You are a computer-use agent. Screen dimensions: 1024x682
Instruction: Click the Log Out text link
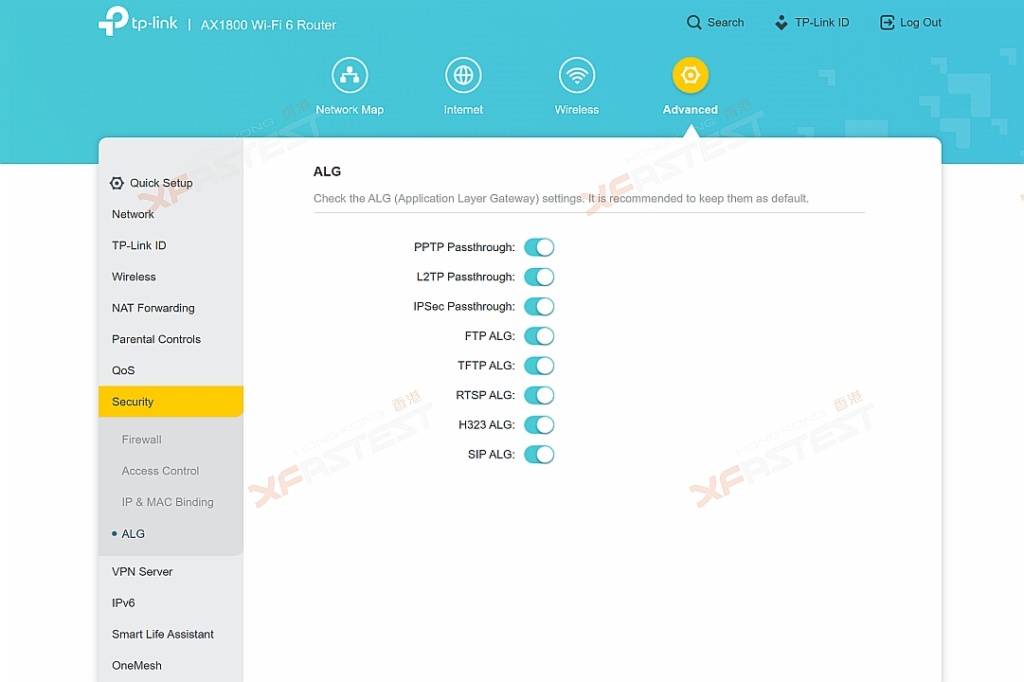[921, 23]
